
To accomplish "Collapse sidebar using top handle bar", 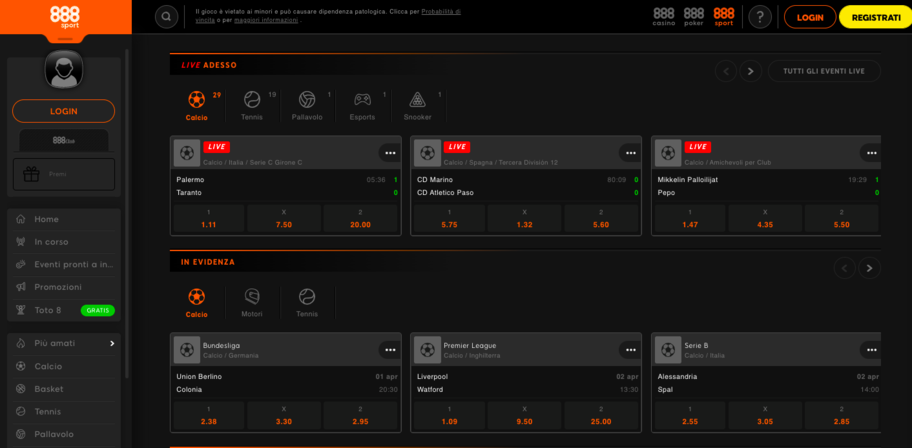I will (x=65, y=39).
